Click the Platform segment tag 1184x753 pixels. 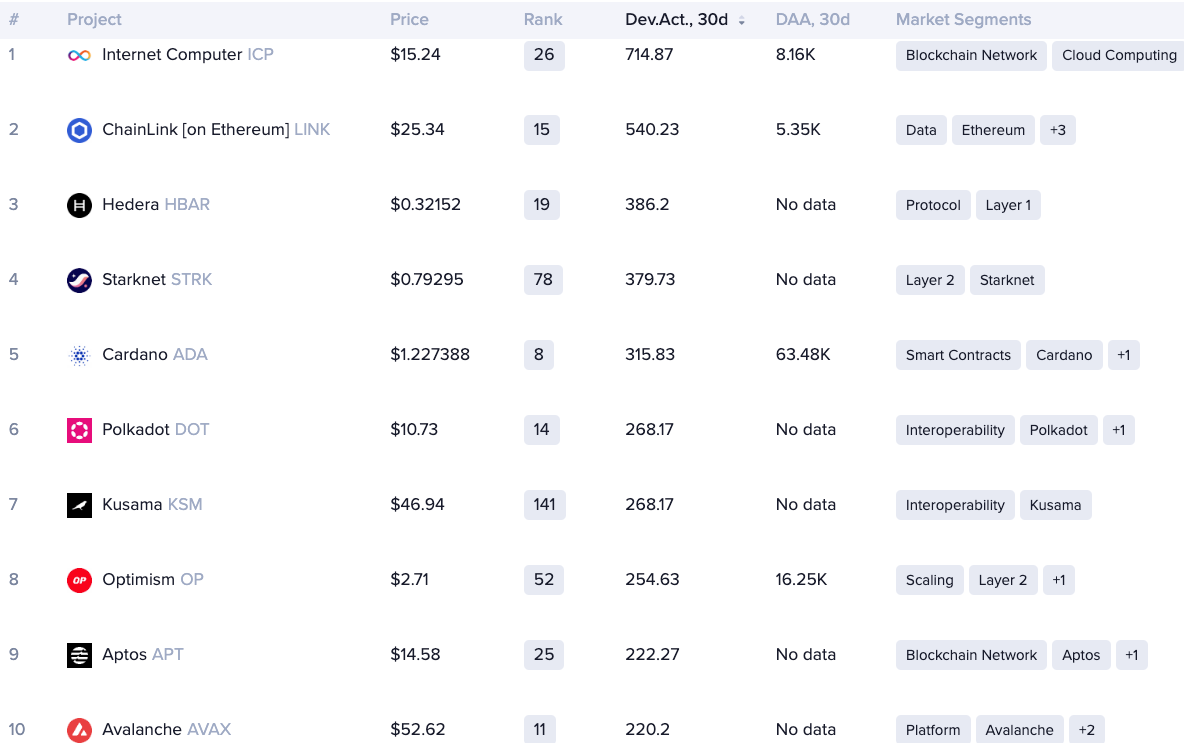click(x=933, y=730)
